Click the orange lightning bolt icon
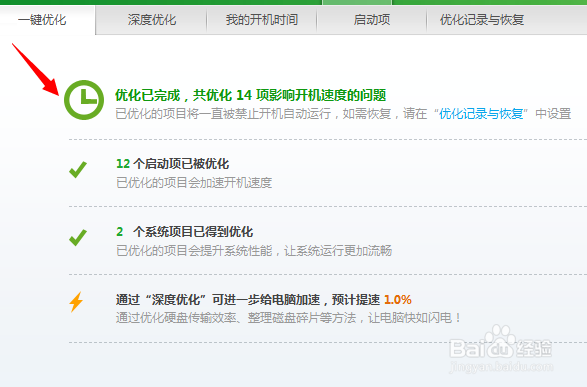This screenshot has height=387, width=587. [76, 302]
